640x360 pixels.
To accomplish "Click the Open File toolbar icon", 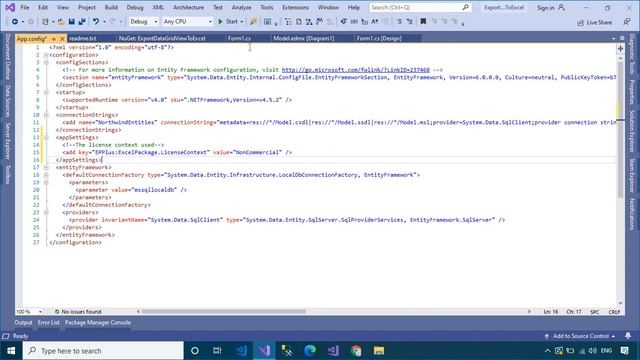I will (61, 22).
